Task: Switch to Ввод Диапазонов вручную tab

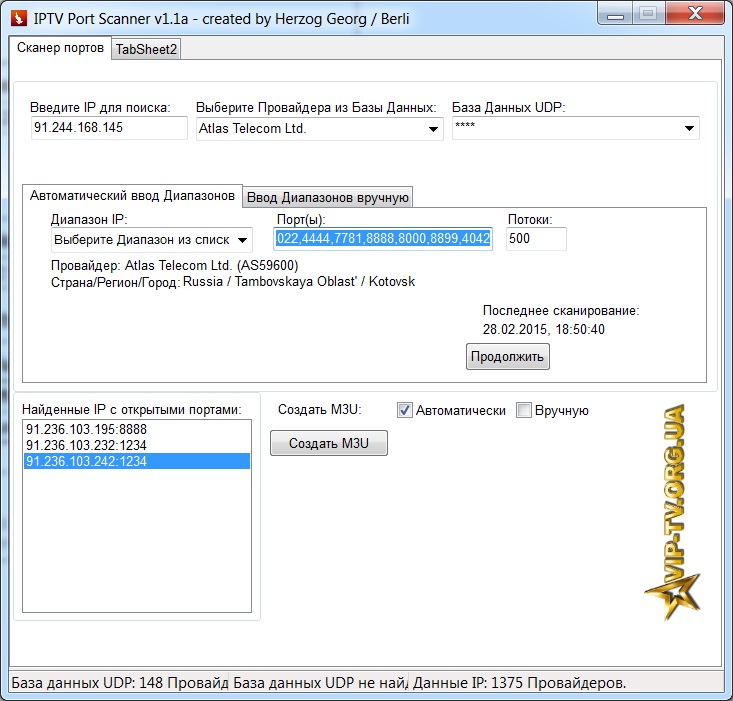Action: coord(328,197)
